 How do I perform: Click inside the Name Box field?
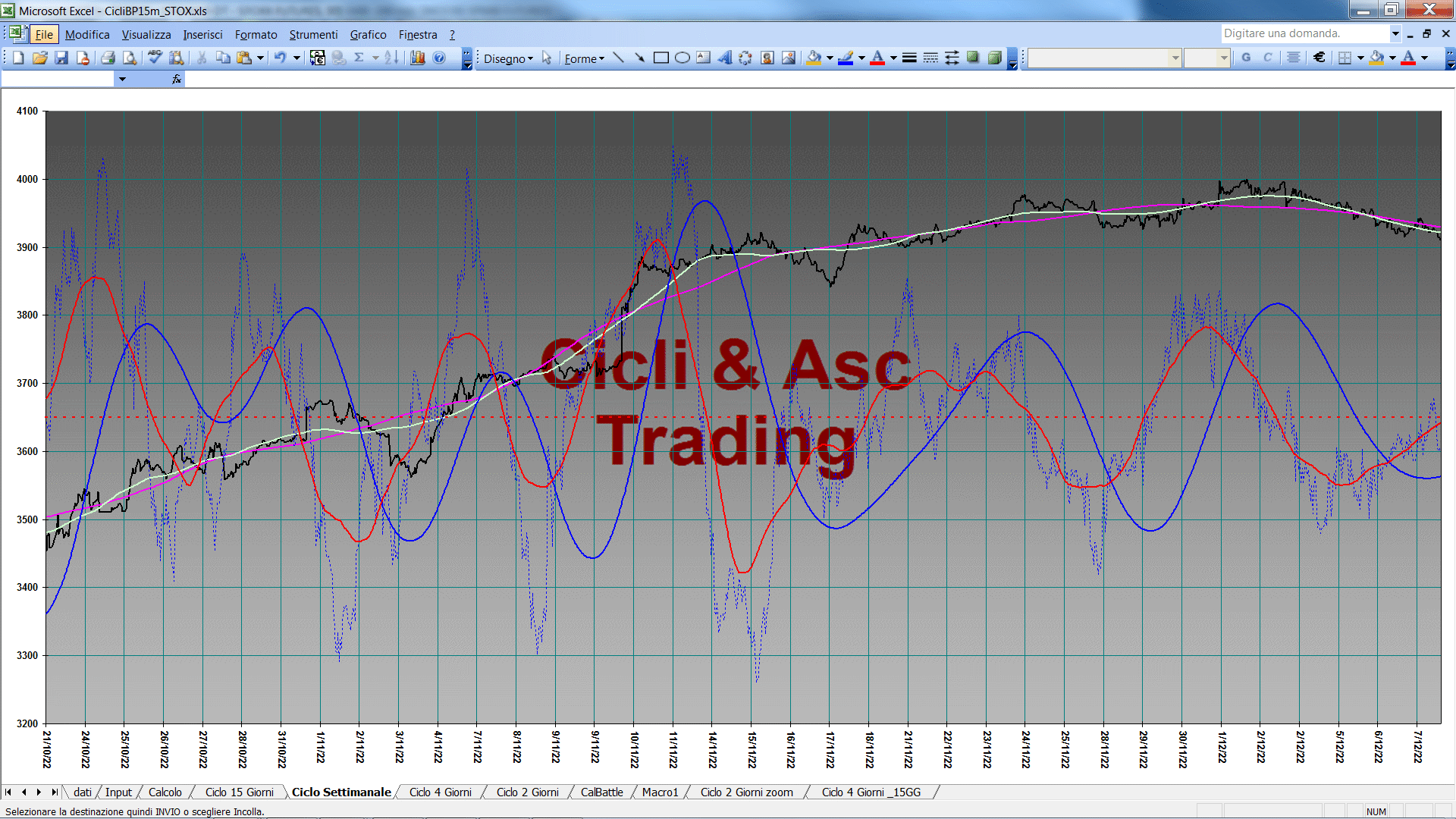pos(58,79)
